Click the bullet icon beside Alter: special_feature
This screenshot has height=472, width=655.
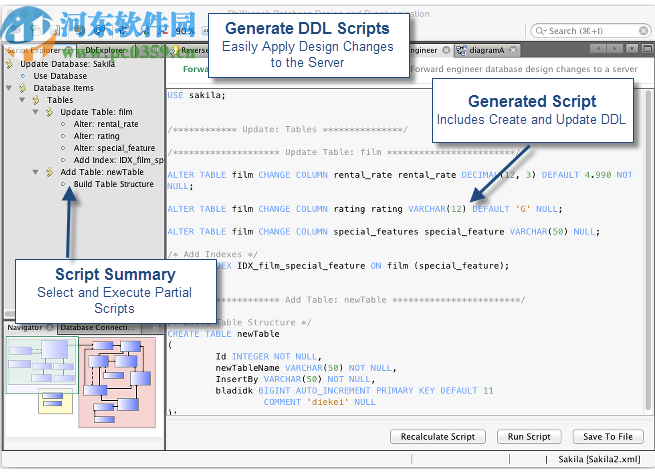point(63,148)
